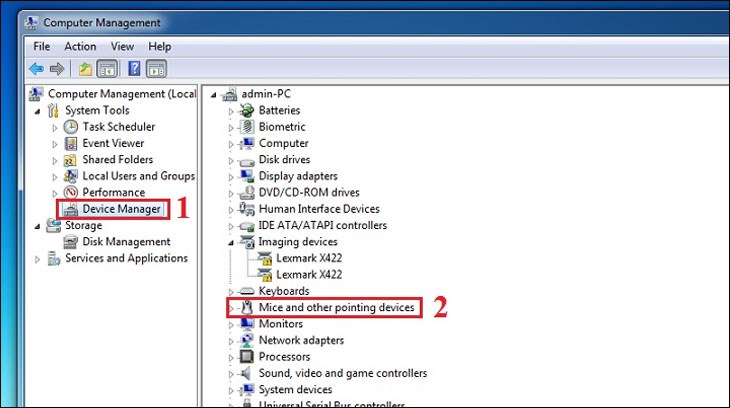
Task: Click the Event Viewer icon
Action: click(71, 143)
